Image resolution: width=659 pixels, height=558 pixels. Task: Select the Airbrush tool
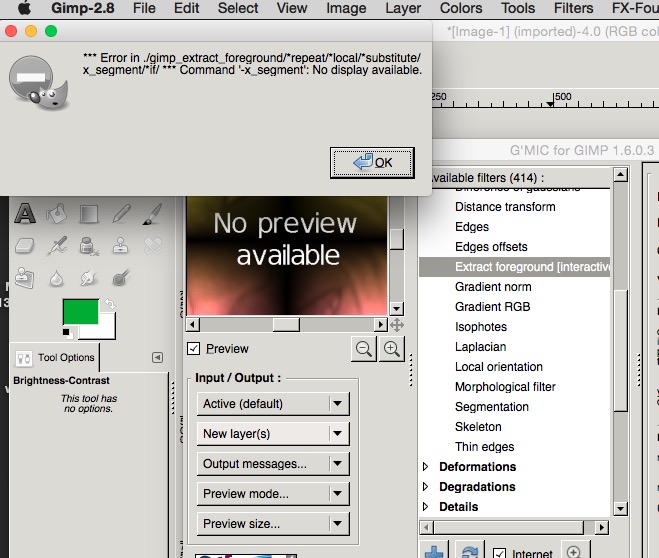[x=57, y=246]
